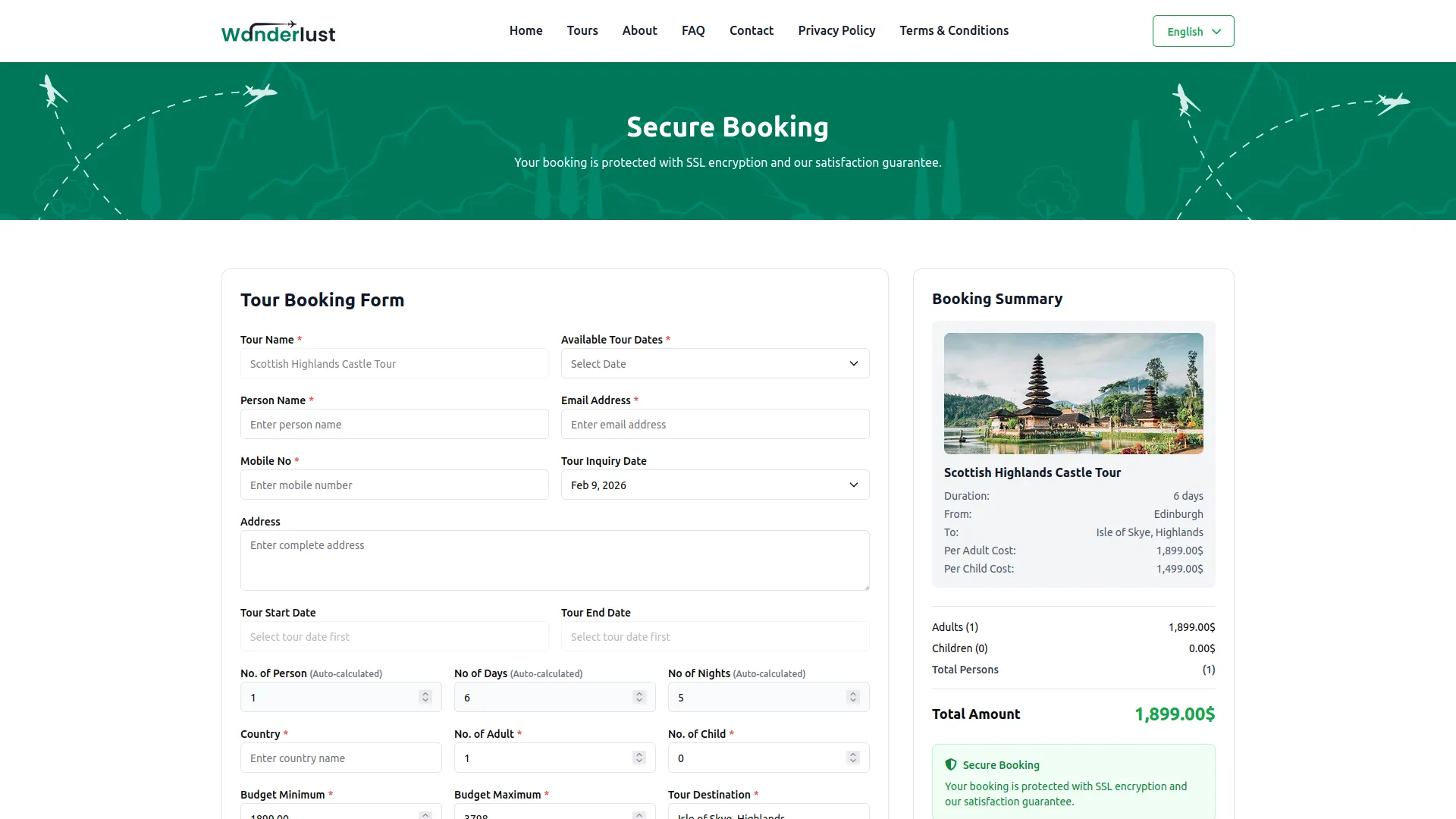Open the Tours page
Image resolution: width=1456 pixels, height=819 pixels.
point(582,30)
